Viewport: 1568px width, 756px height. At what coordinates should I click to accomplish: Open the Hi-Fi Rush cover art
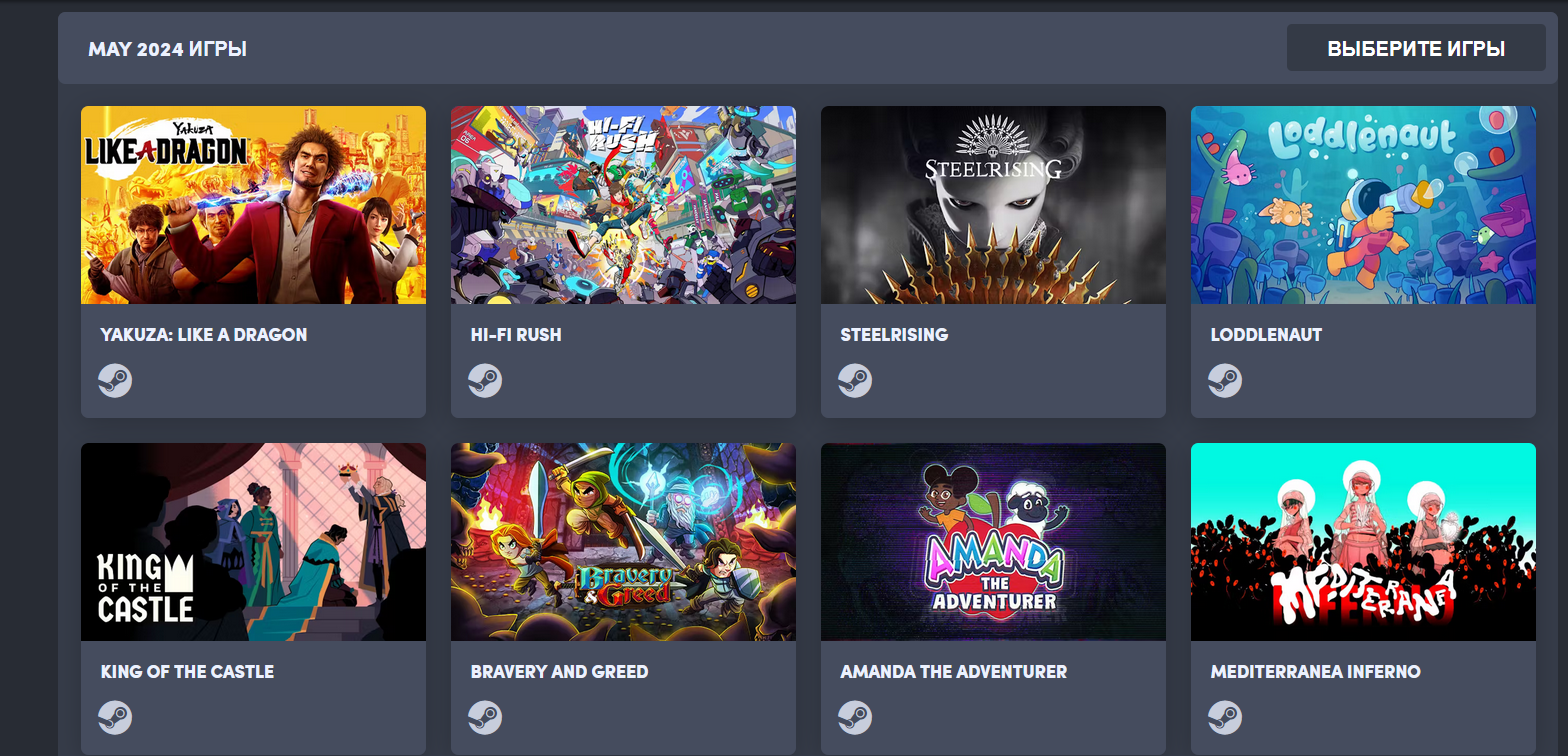coord(623,205)
